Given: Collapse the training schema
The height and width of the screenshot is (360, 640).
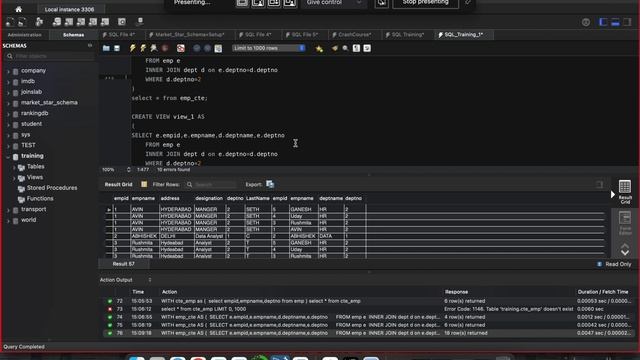Looking at the screenshot, I should 8,156.
